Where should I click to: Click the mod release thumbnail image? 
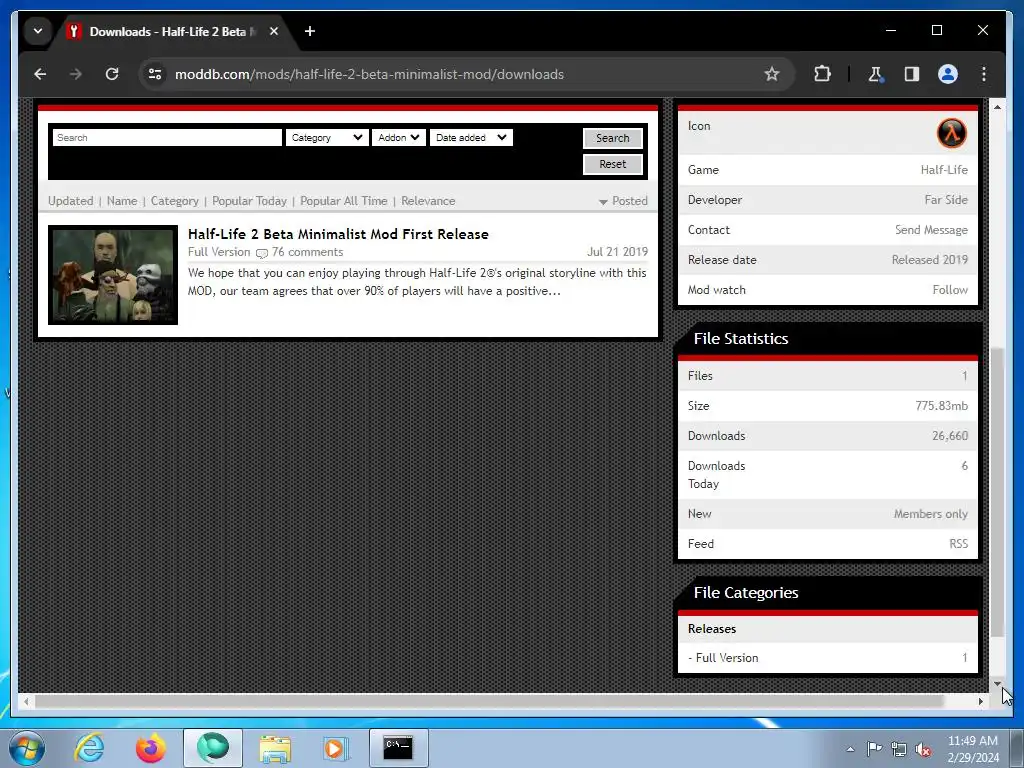pos(113,275)
